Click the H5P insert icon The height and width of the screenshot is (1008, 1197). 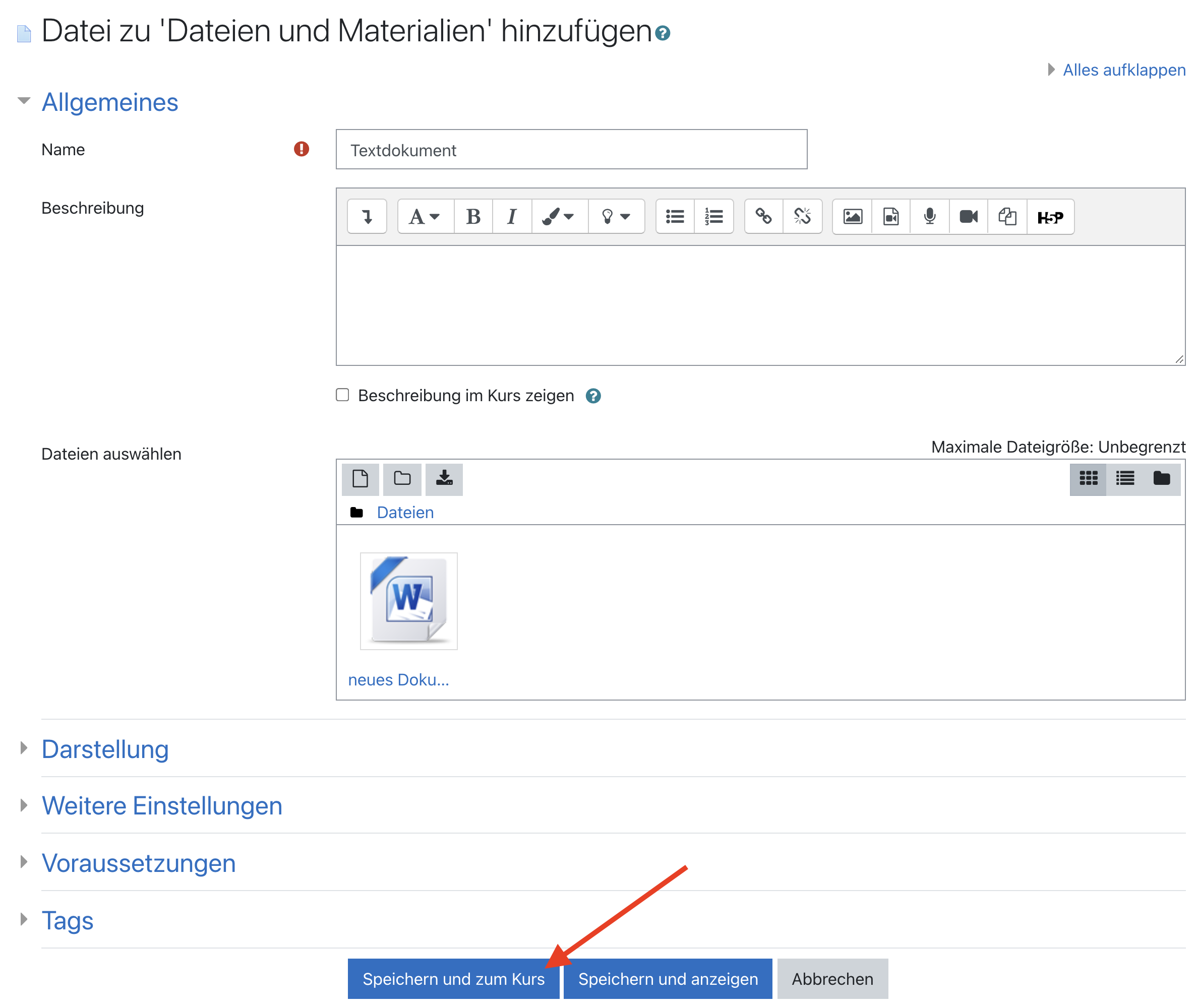pos(1050,217)
